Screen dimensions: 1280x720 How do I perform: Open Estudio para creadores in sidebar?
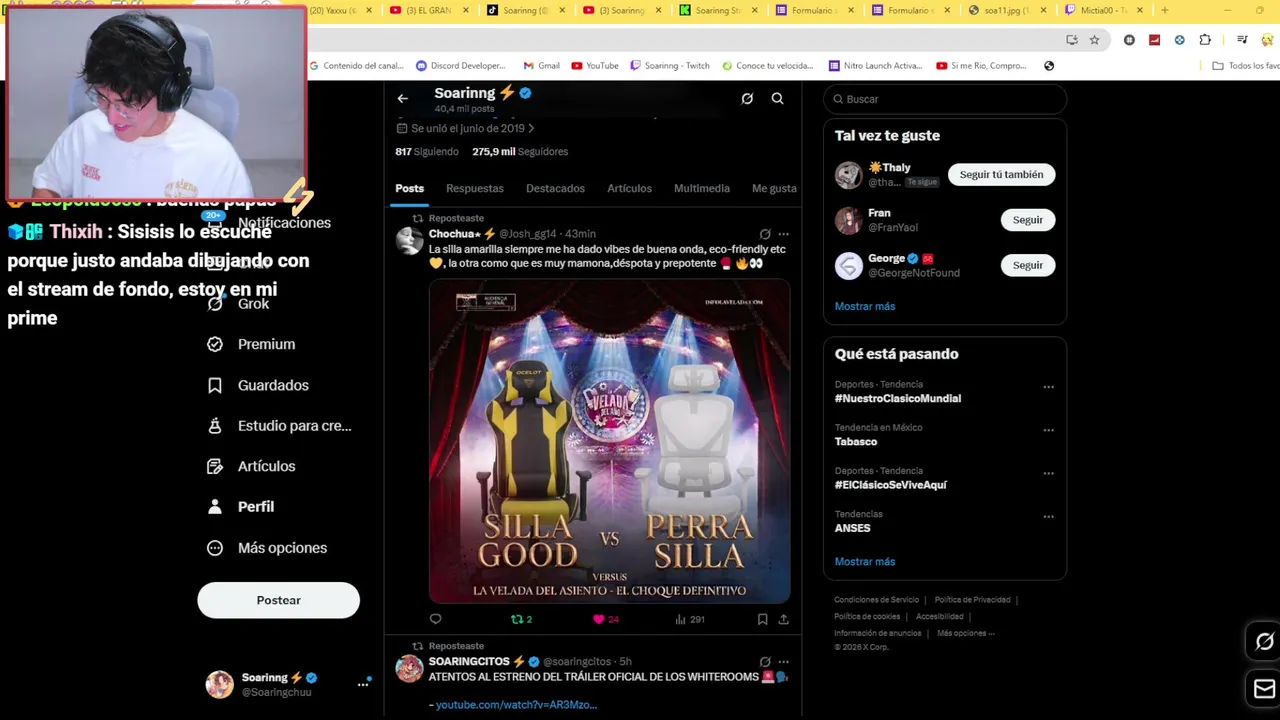pos(279,426)
